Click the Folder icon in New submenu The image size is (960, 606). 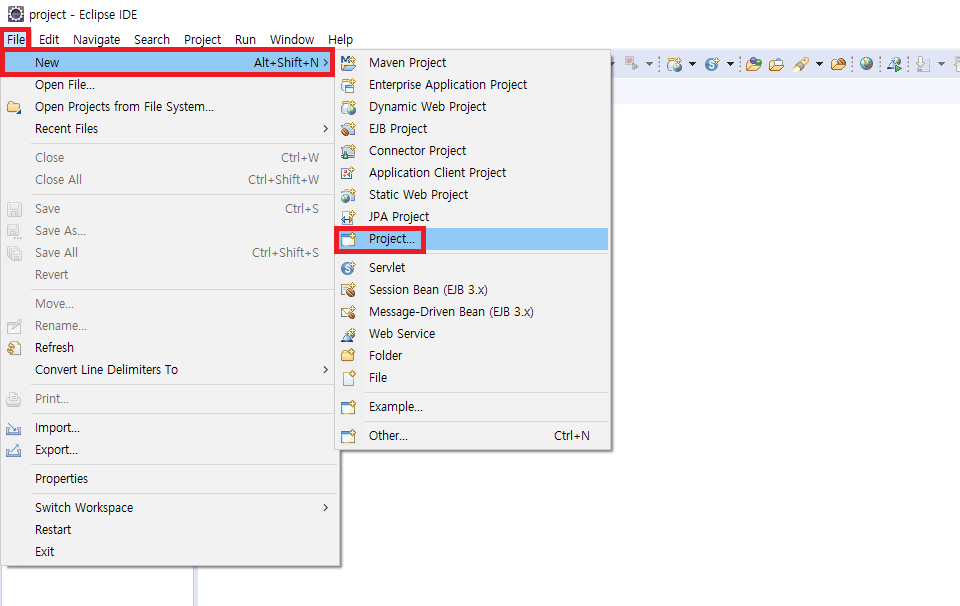coord(348,356)
